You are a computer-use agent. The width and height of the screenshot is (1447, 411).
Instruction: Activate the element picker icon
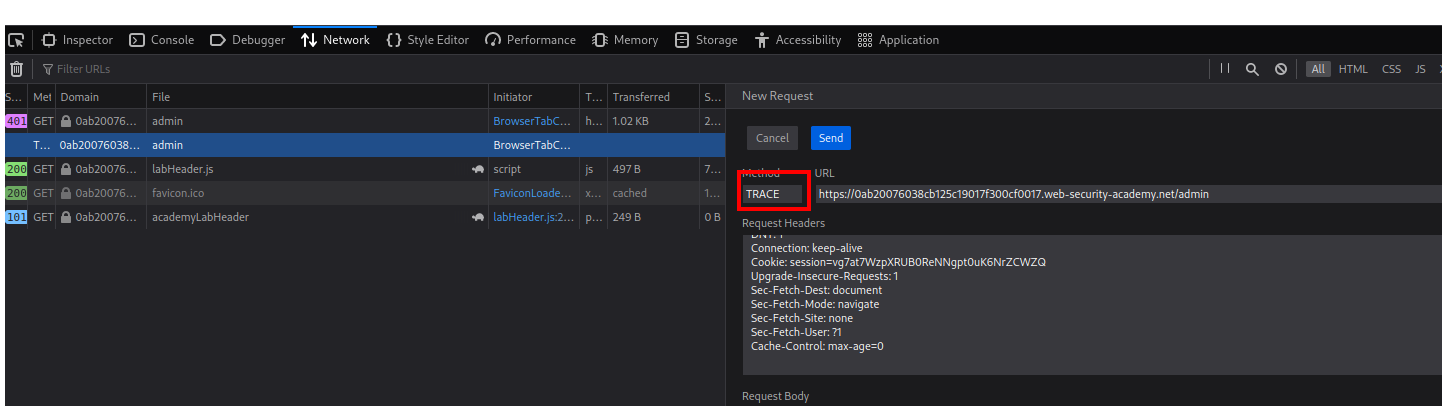[16, 40]
